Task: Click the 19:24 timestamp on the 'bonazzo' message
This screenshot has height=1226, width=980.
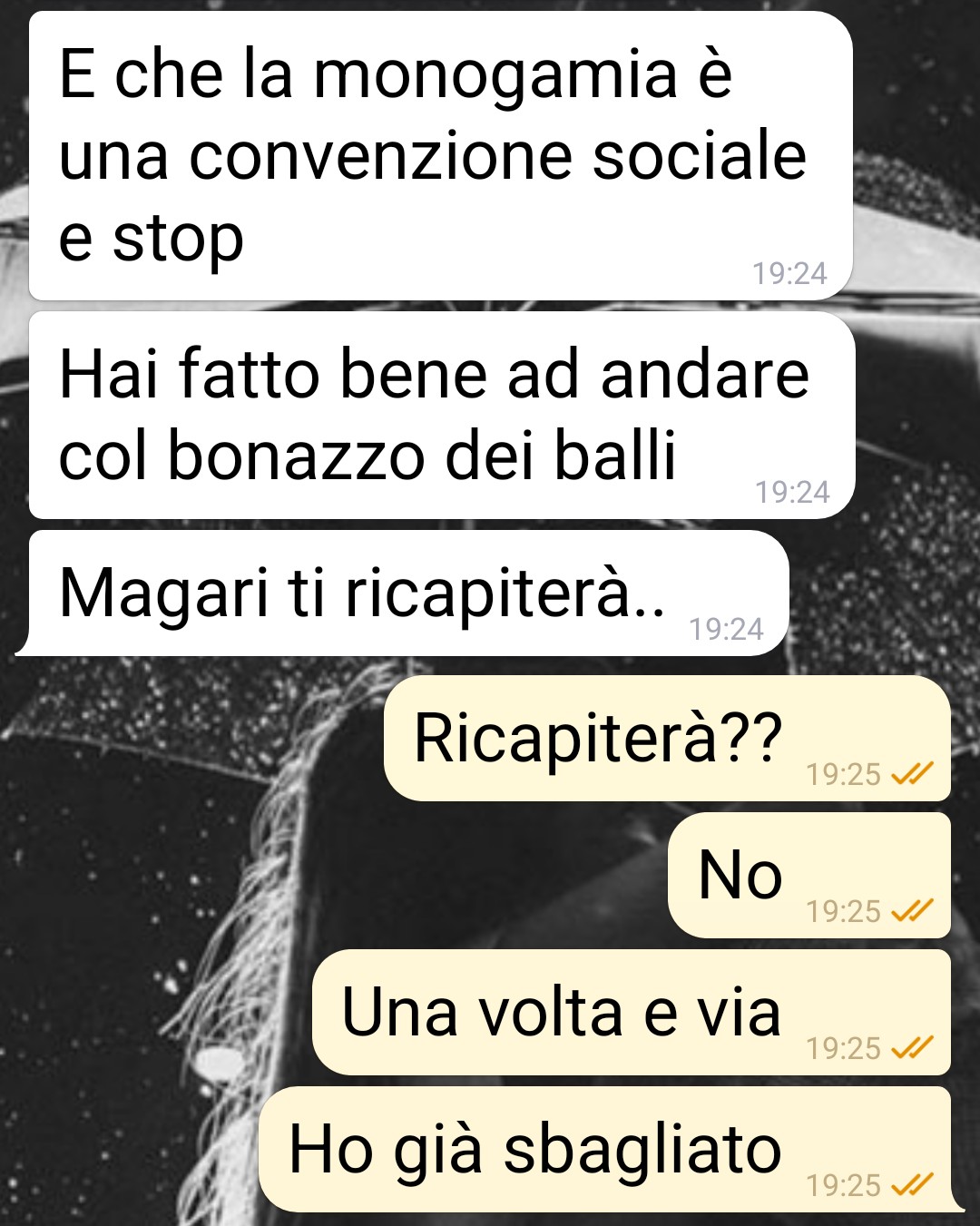Action: [792, 492]
